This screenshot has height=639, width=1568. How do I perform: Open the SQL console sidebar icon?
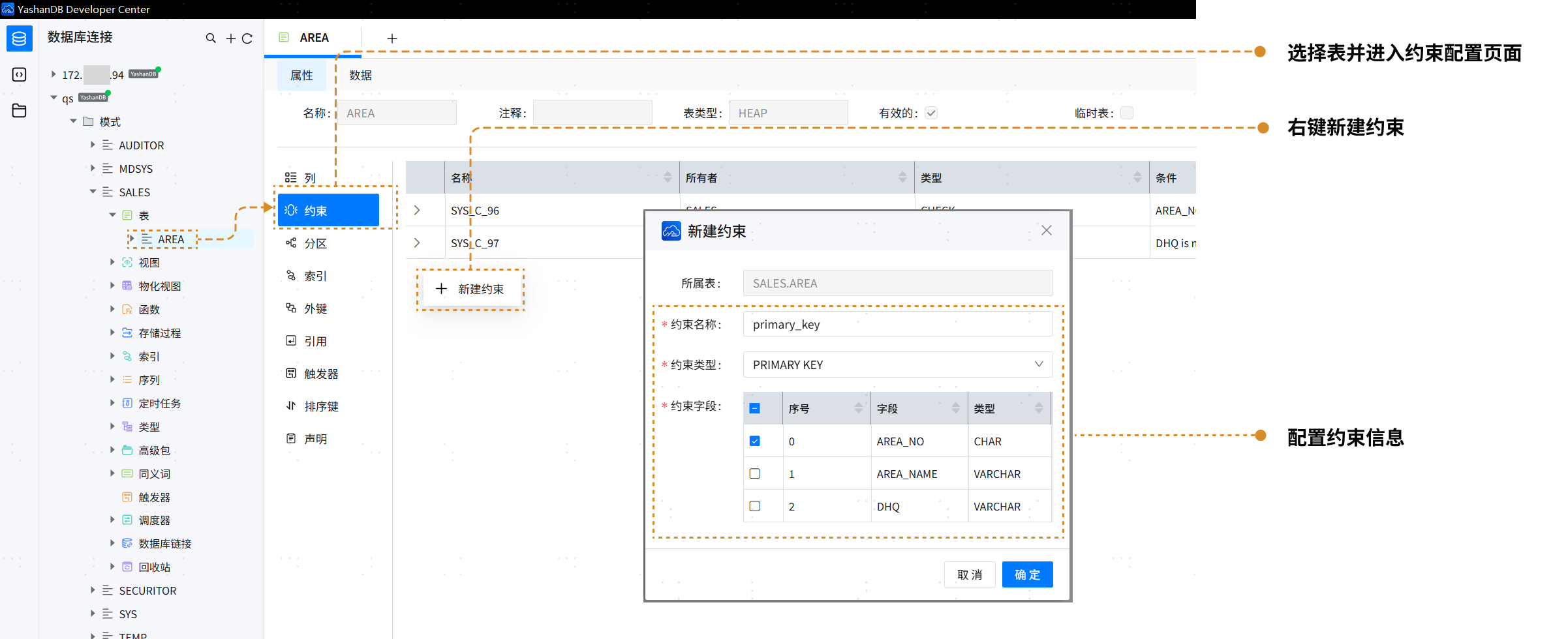pos(19,75)
